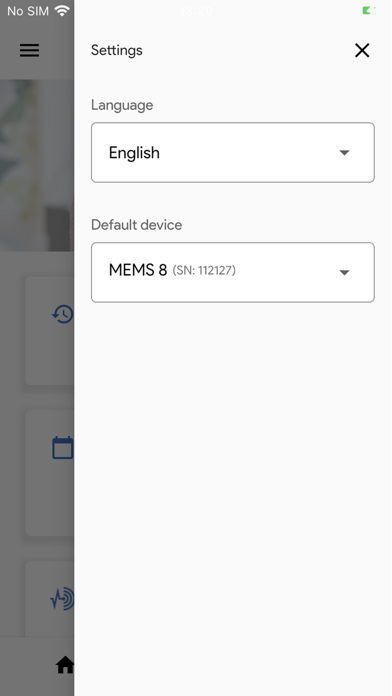Tap the dimmed background photo
392x696 pixels.
(37, 165)
